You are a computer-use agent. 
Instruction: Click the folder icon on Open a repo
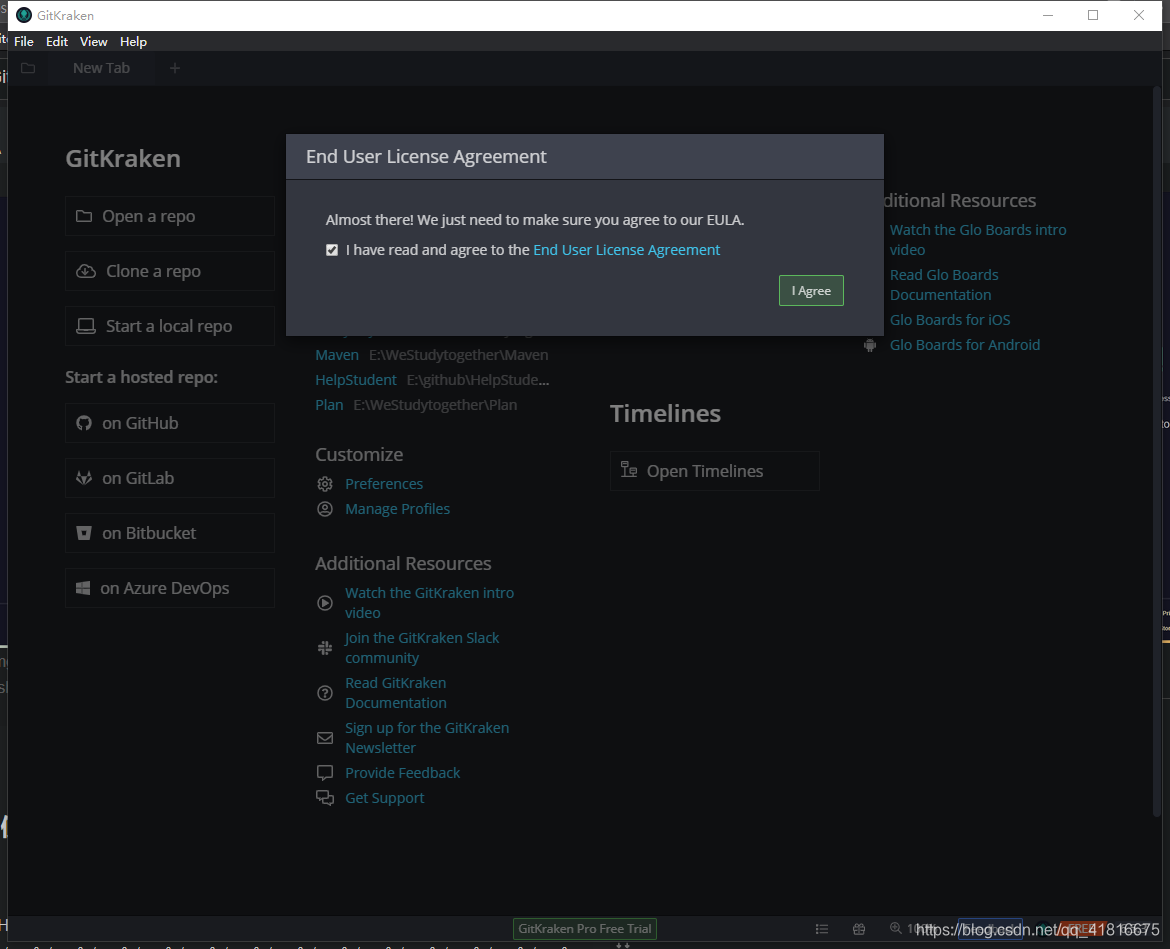[84, 216]
